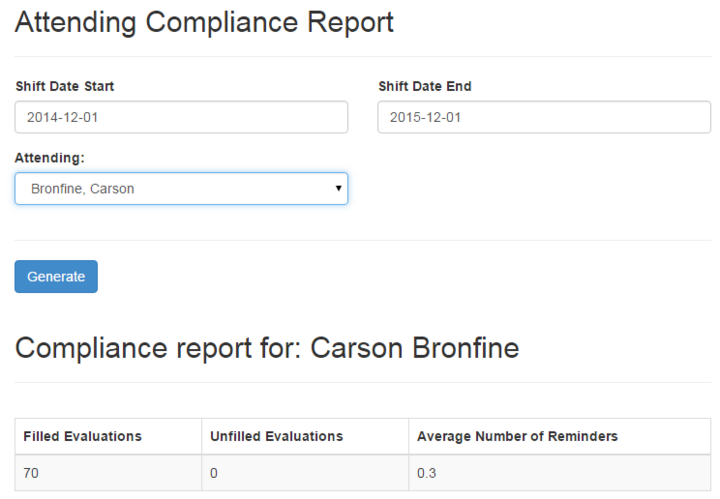This screenshot has height=499, width=720.
Task: Click the empty area beside the Generate button
Action: [367, 276]
